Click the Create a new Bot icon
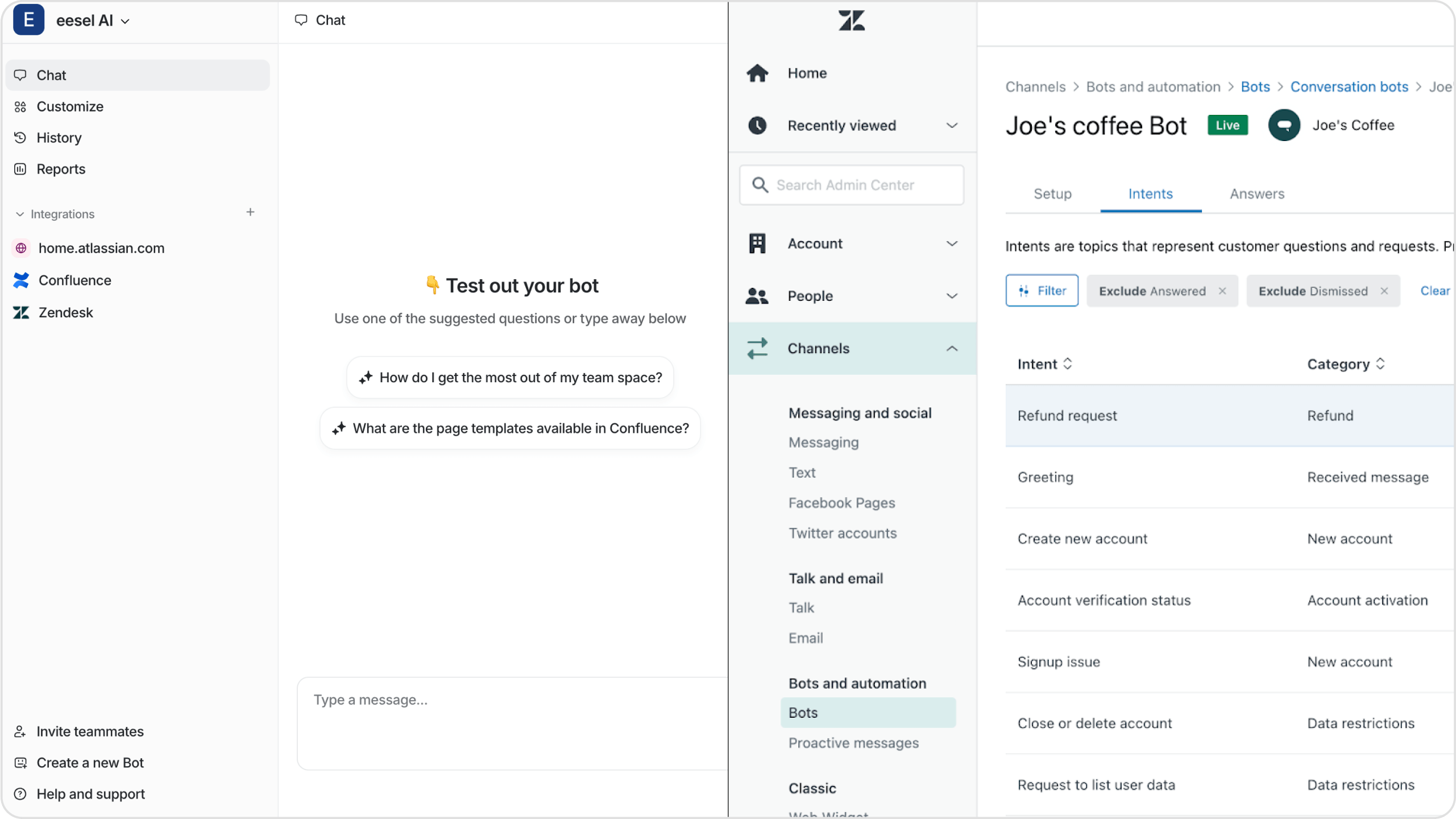The image size is (1456, 819). (x=20, y=763)
